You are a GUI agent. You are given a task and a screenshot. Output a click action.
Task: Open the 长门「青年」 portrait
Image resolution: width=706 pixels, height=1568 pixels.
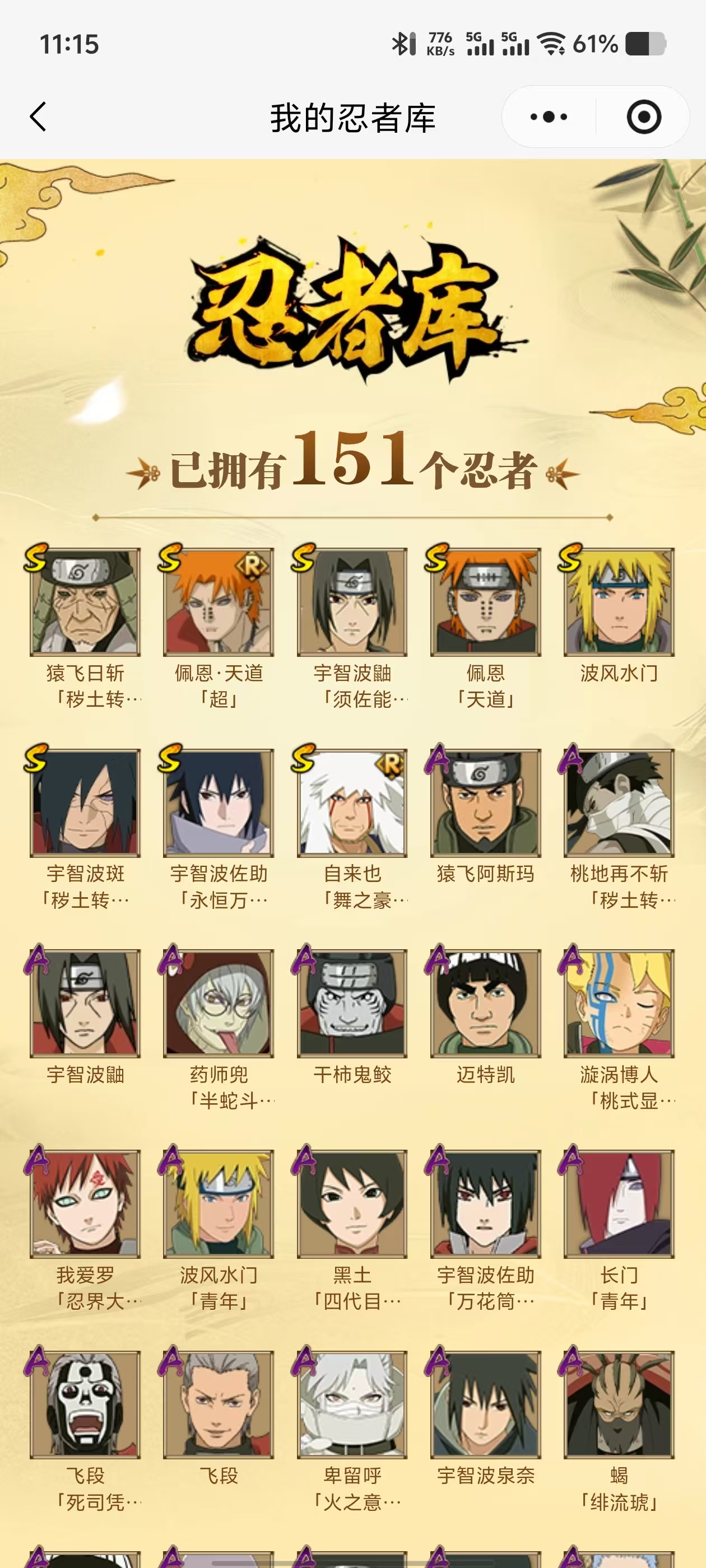tap(619, 1204)
